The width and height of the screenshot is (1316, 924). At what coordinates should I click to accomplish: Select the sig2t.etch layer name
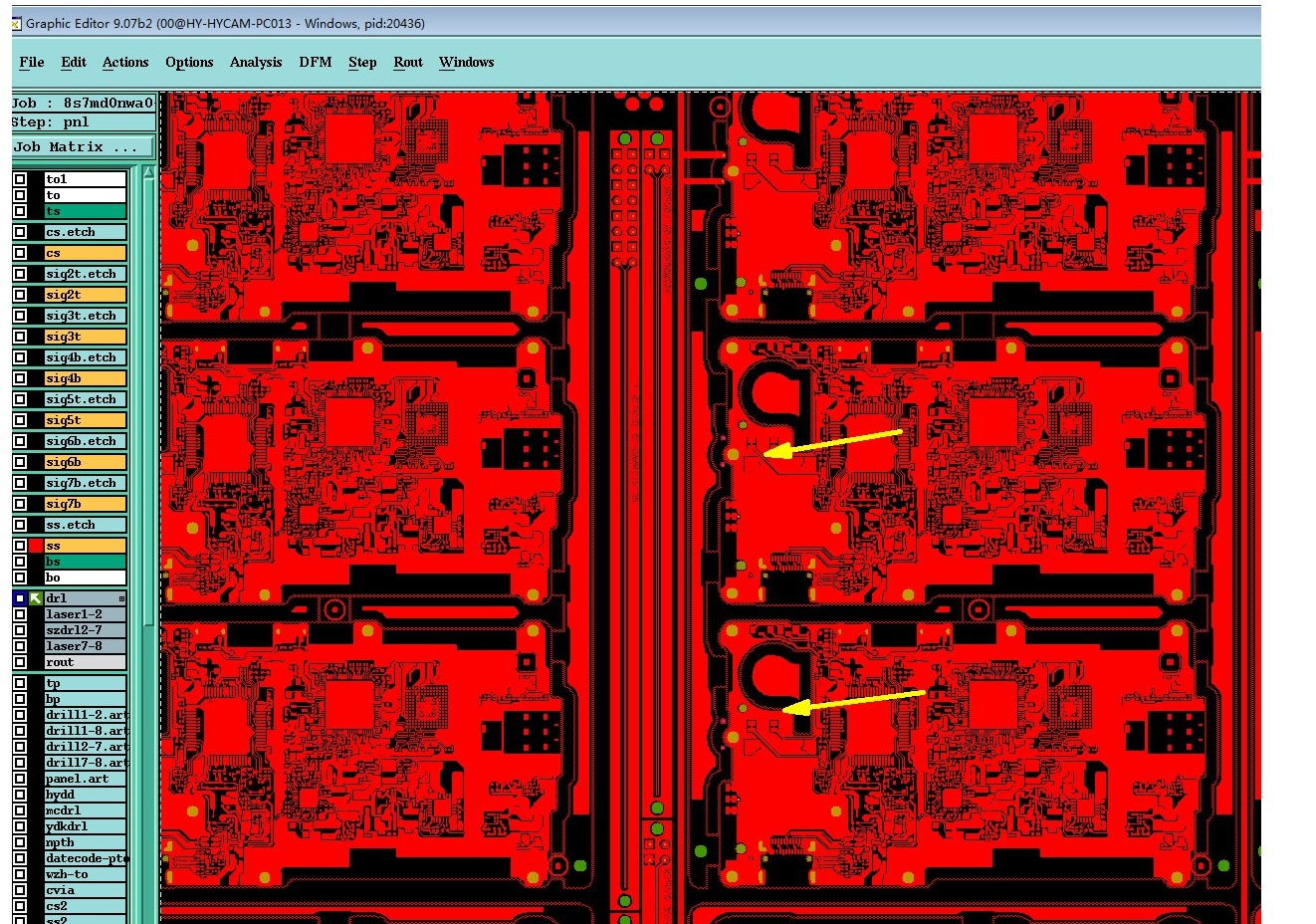pyautogui.click(x=86, y=274)
